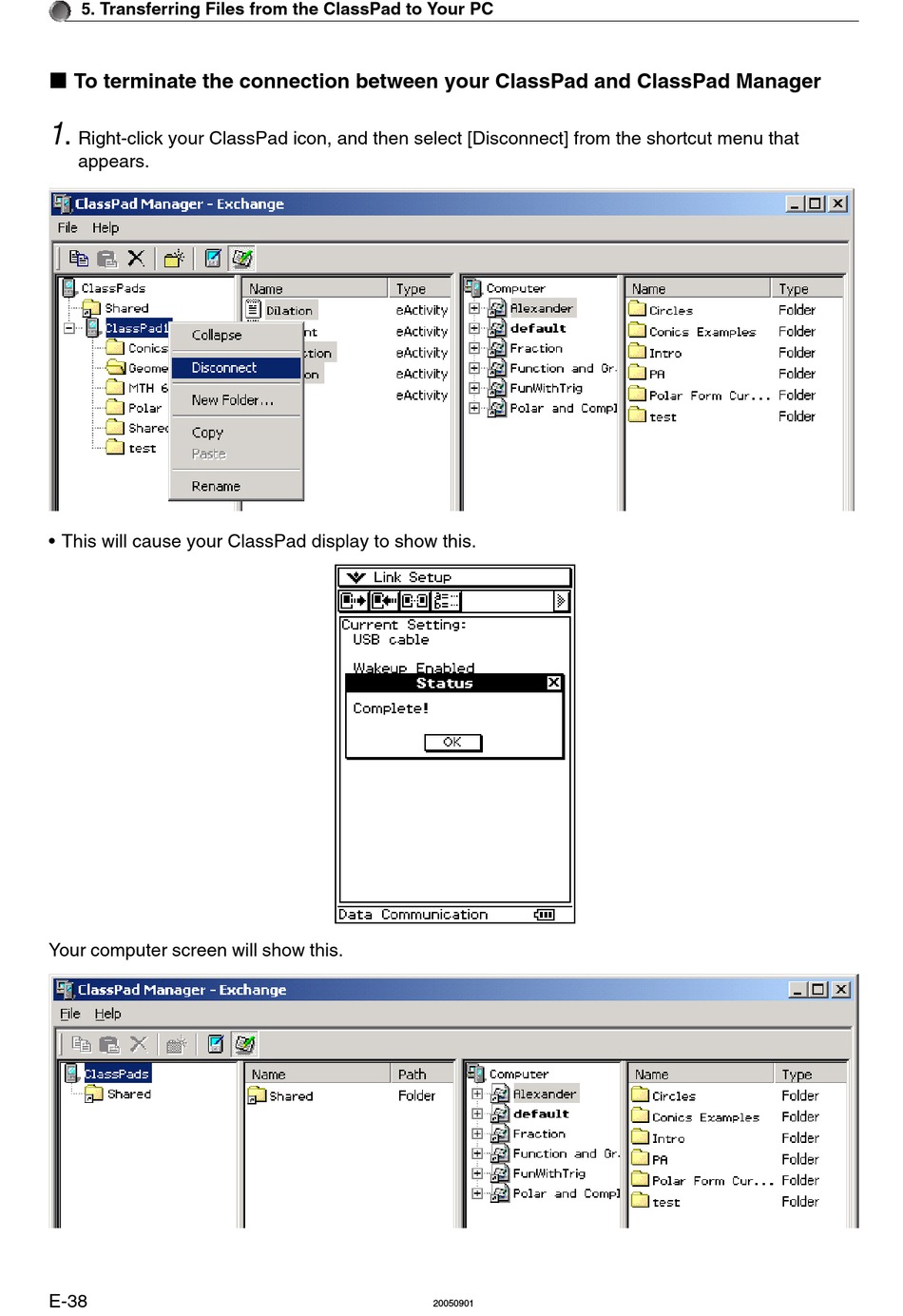Select FunWithTrig in lower Computer tree

(549, 1173)
